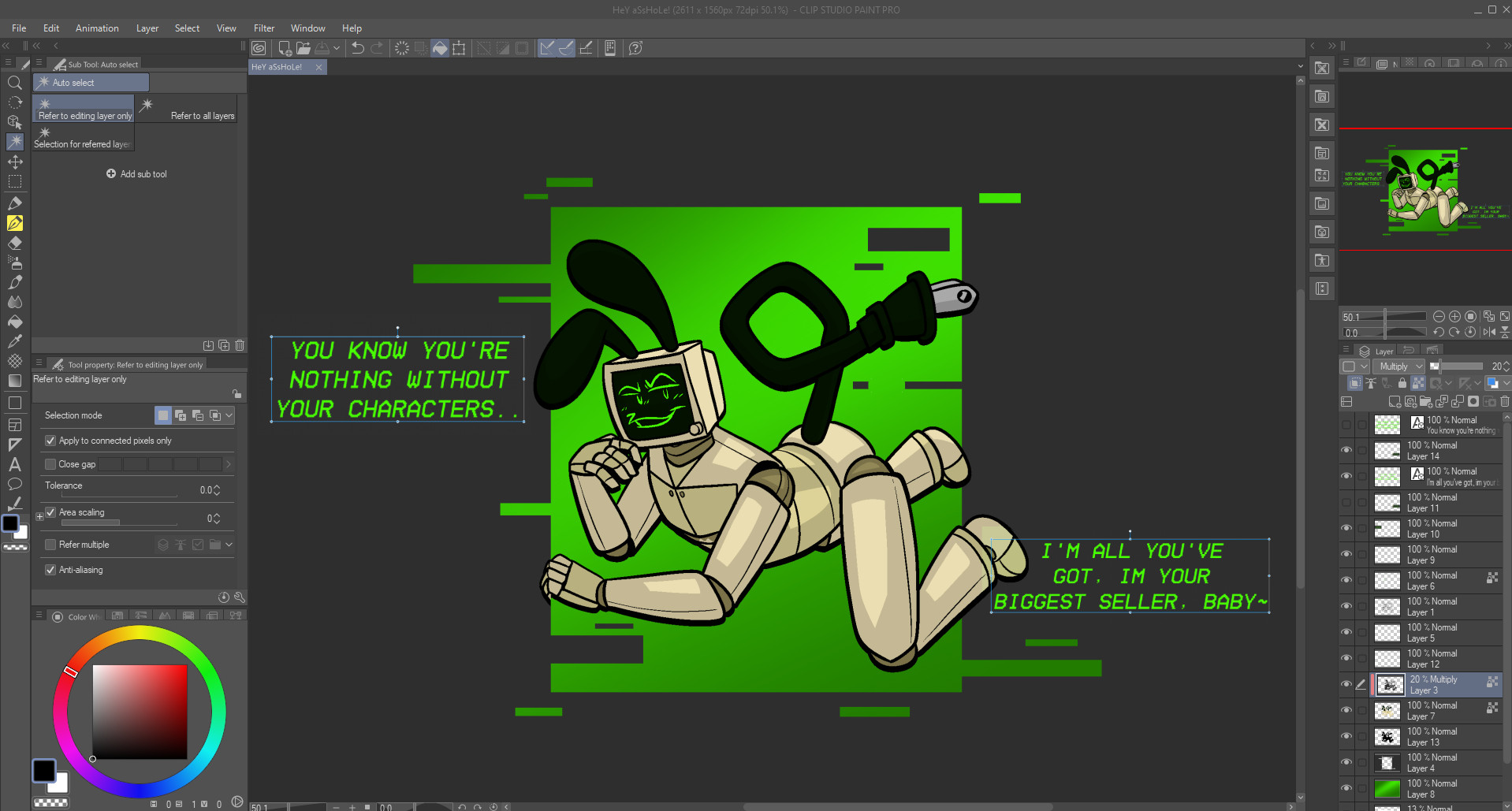Expand Close gap level arrow

tap(229, 464)
